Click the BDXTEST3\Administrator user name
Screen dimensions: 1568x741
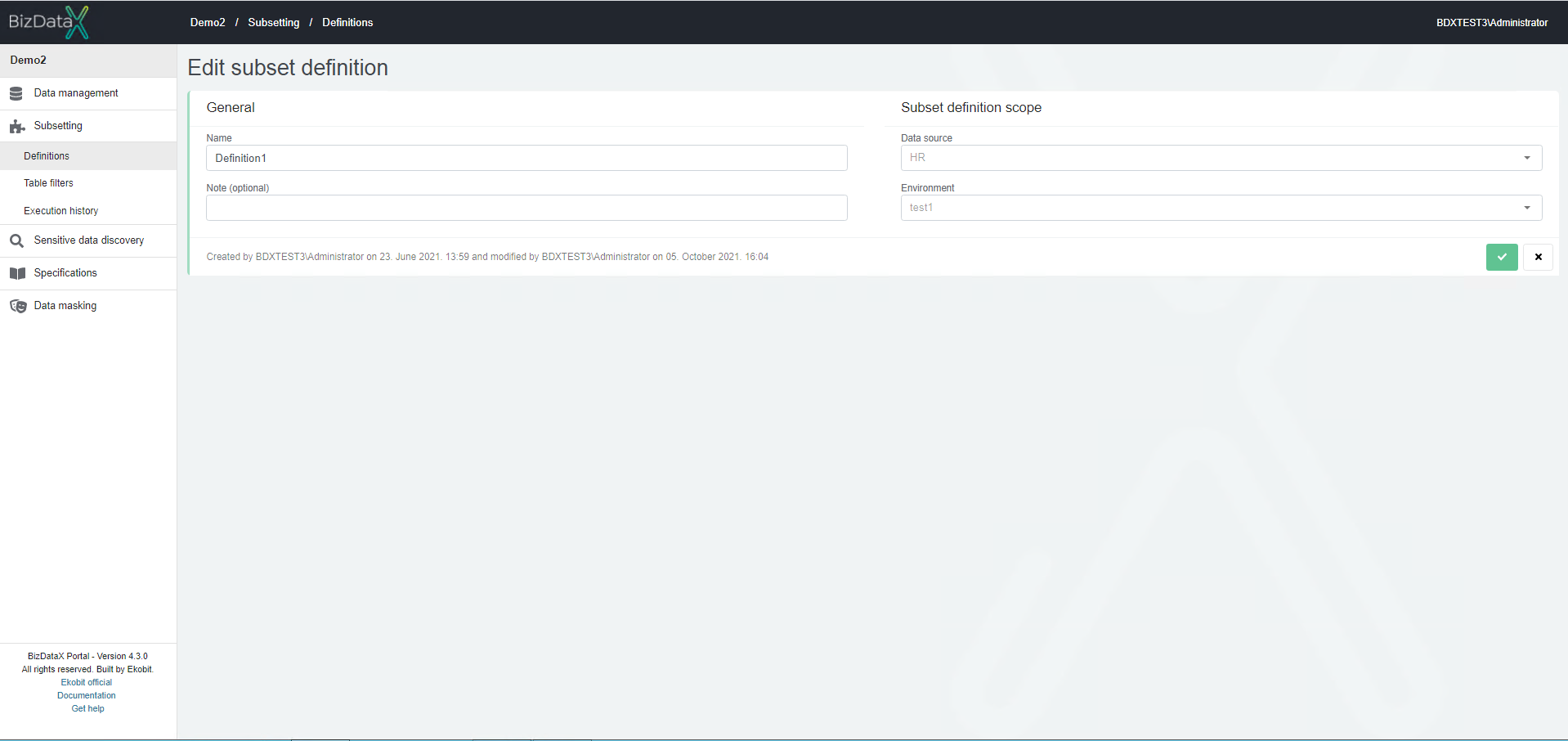pyautogui.click(x=1492, y=23)
